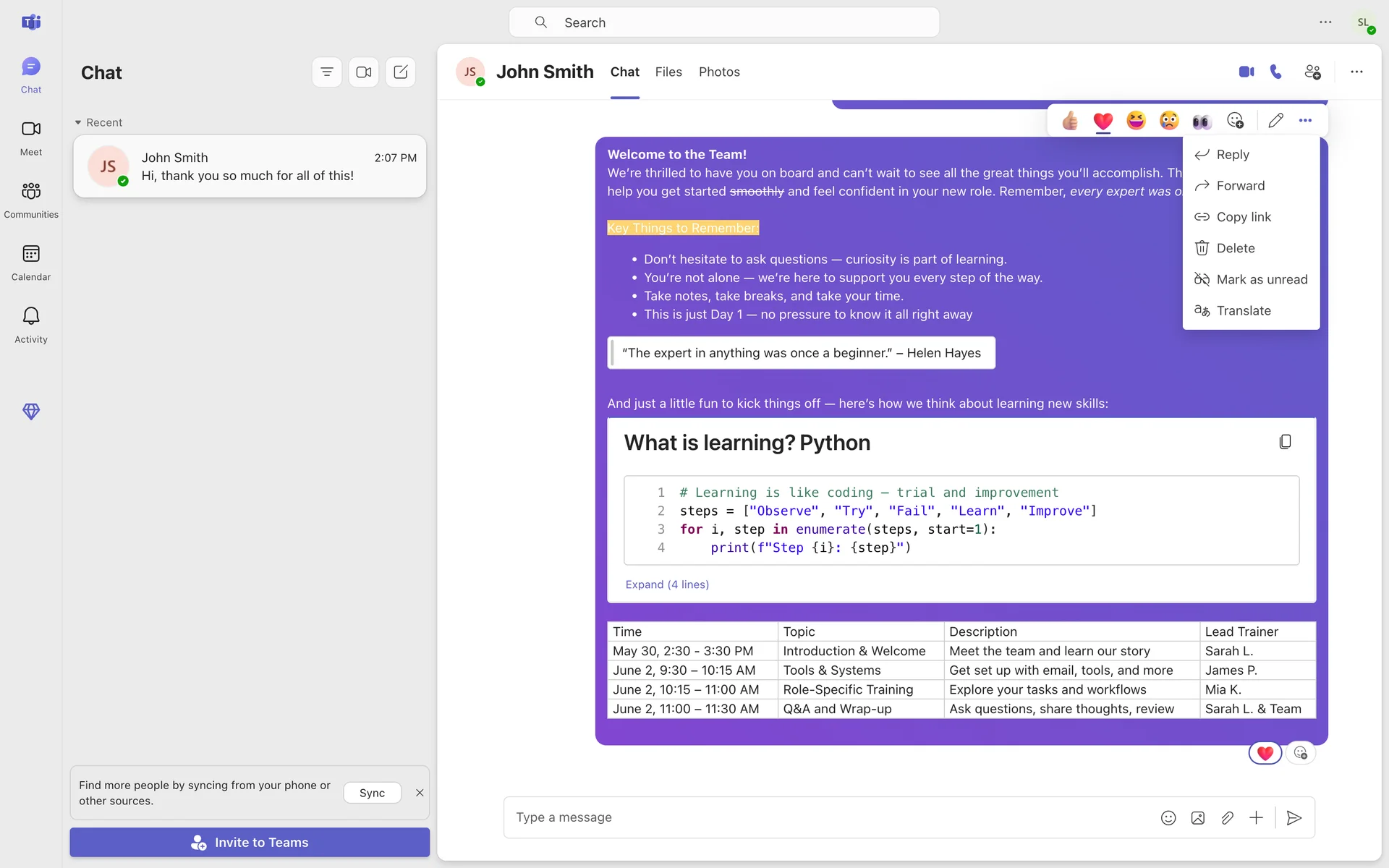Click the Invite to Teams button
Viewport: 1389px width, 868px height.
(x=250, y=842)
